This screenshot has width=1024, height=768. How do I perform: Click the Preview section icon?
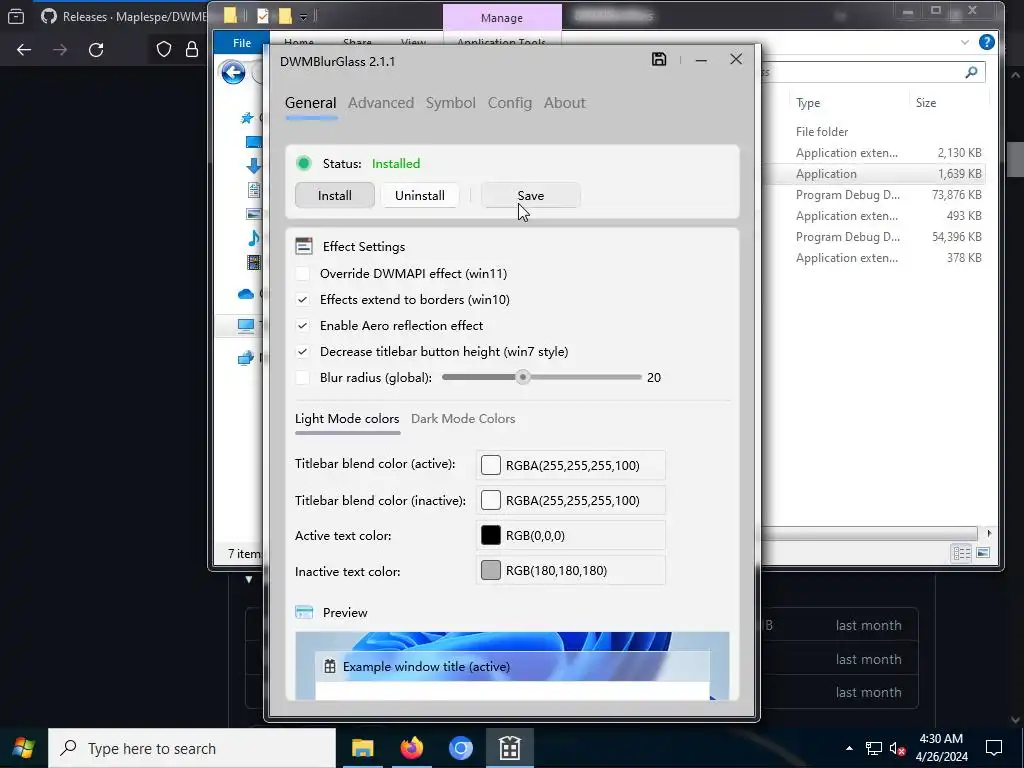tap(304, 613)
